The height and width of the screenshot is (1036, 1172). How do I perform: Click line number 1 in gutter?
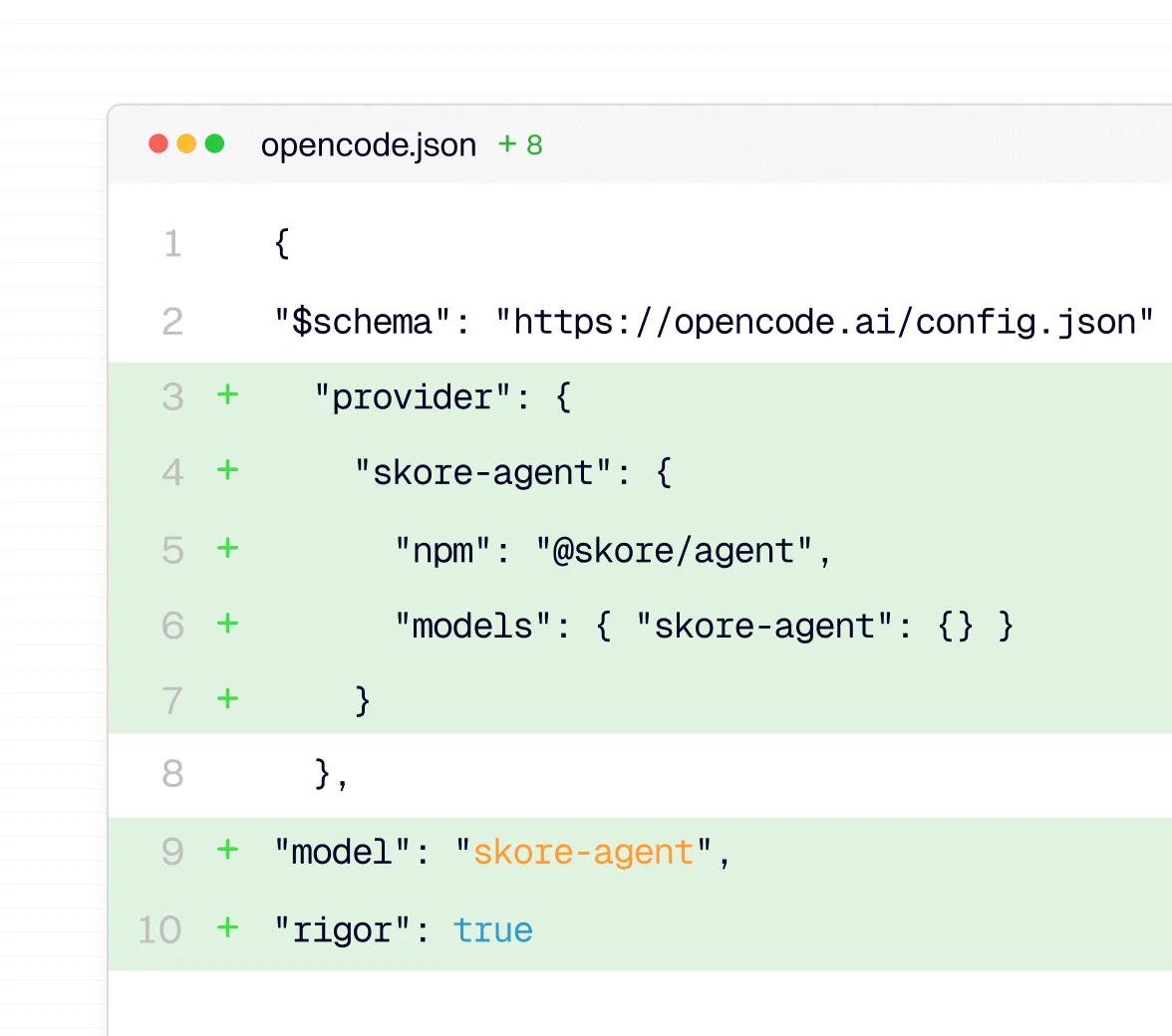[172, 244]
